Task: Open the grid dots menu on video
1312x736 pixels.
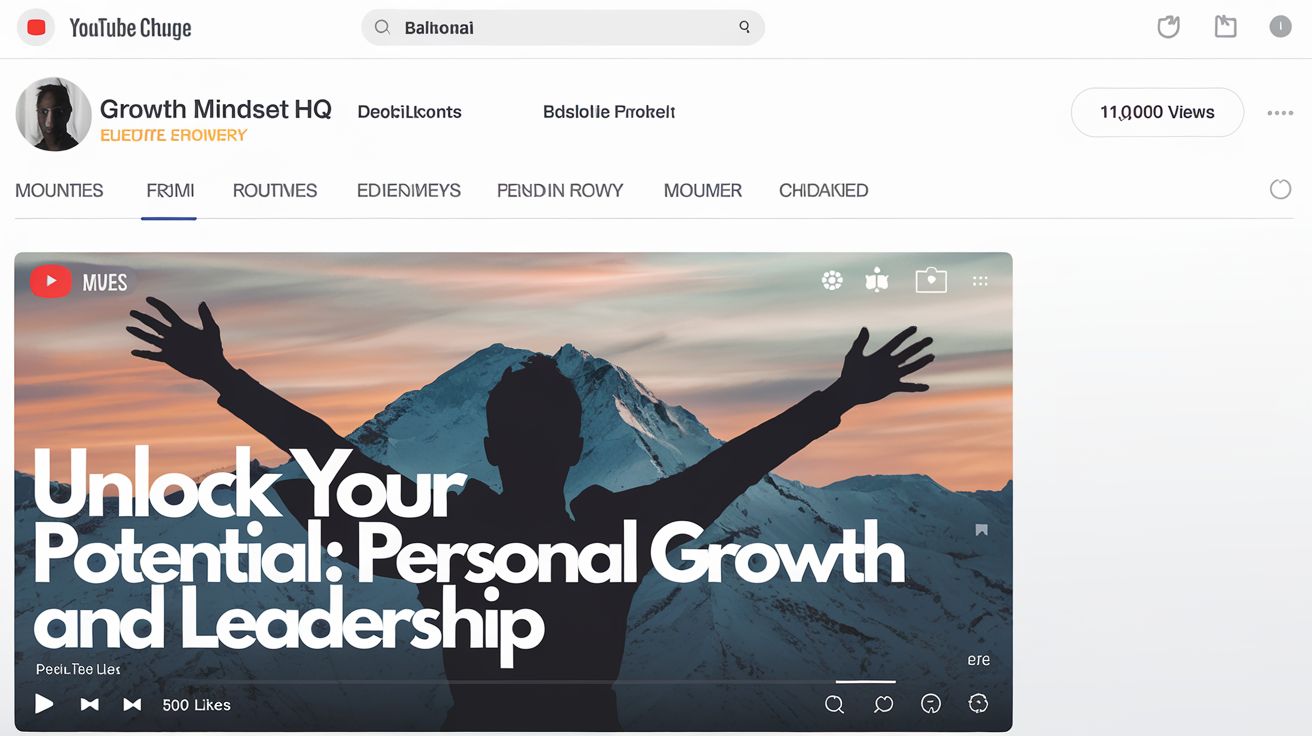Action: 980,282
